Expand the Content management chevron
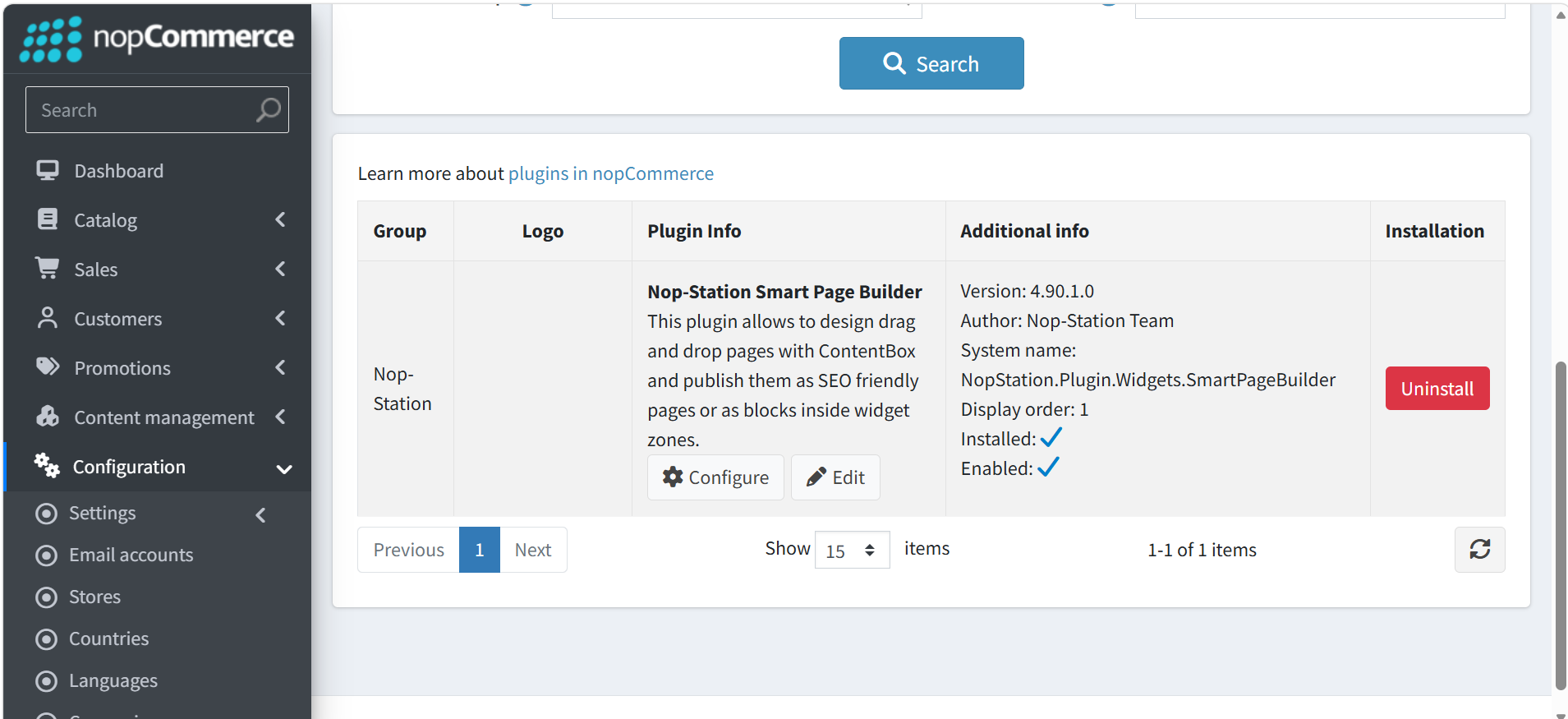The height and width of the screenshot is (719, 1568). (x=280, y=417)
